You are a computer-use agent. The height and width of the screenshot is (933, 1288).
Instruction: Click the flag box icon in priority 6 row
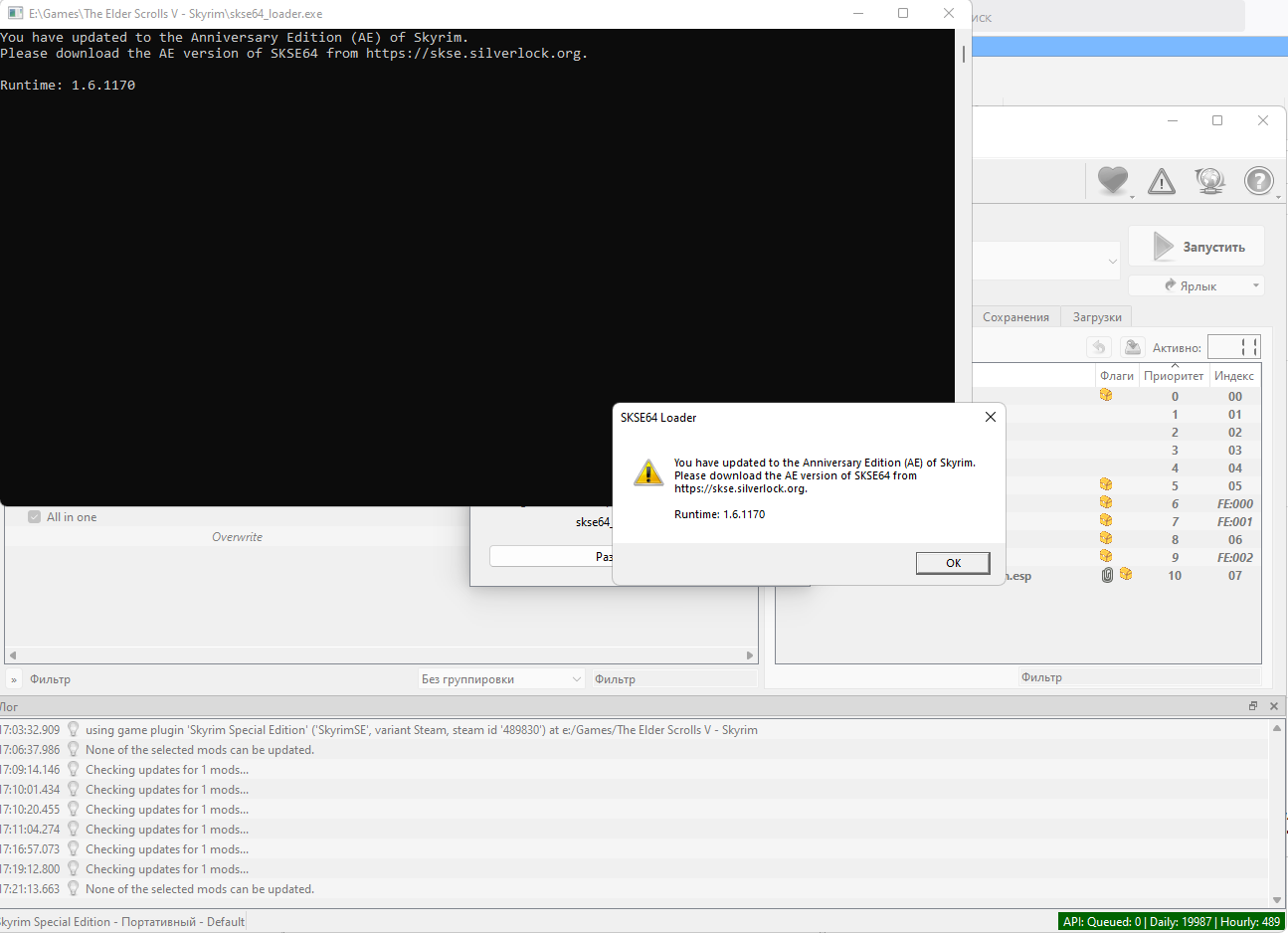coord(1106,502)
